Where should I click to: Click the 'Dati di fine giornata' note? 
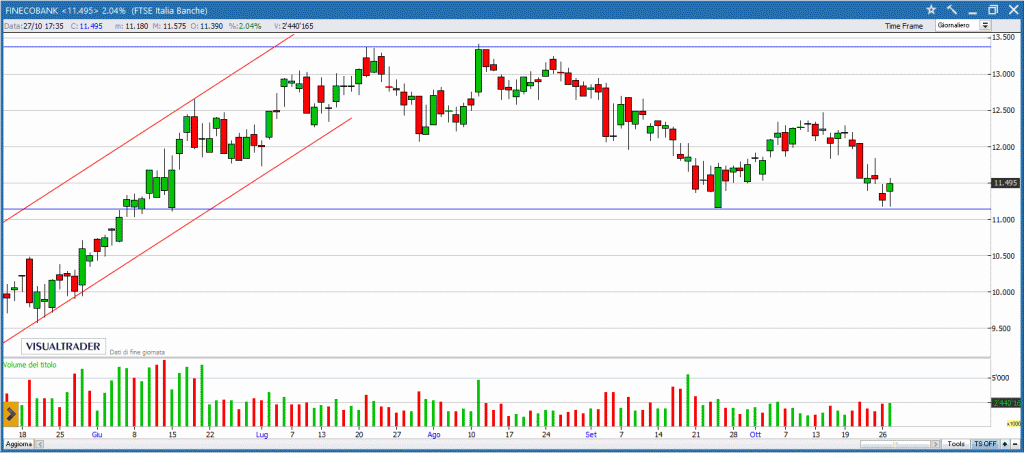[x=137, y=351]
